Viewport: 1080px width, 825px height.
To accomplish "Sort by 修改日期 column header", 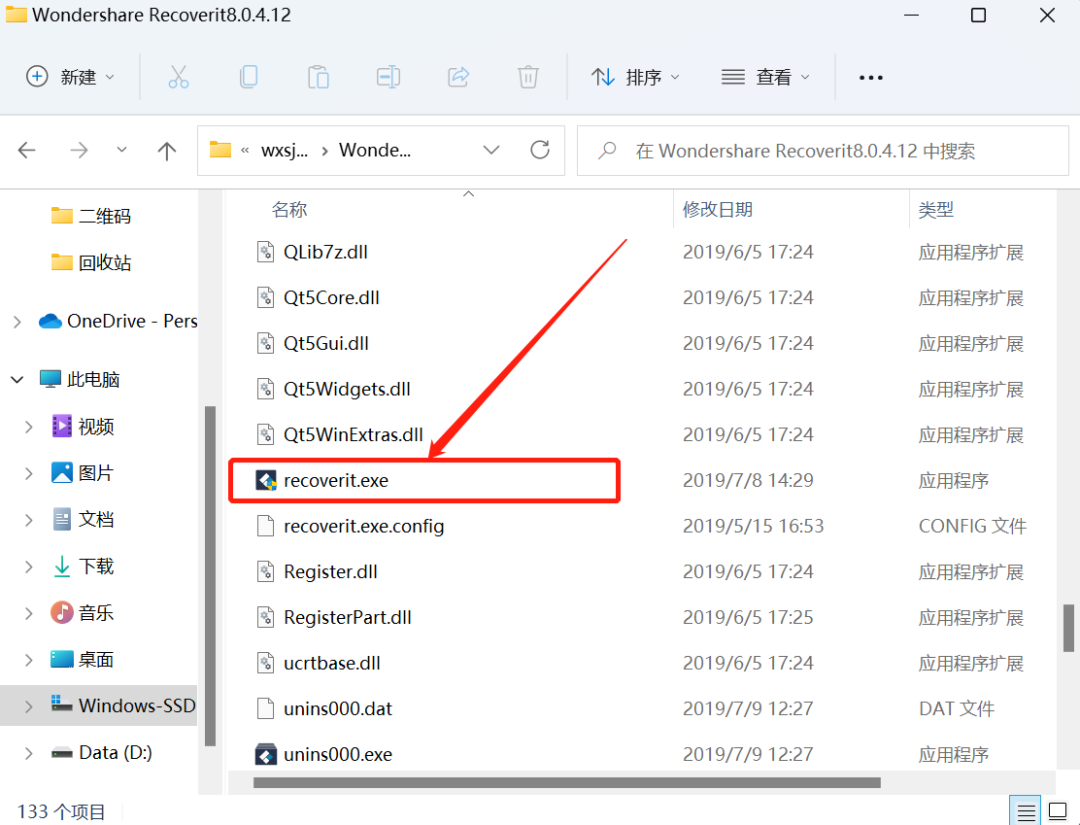I will click(718, 209).
